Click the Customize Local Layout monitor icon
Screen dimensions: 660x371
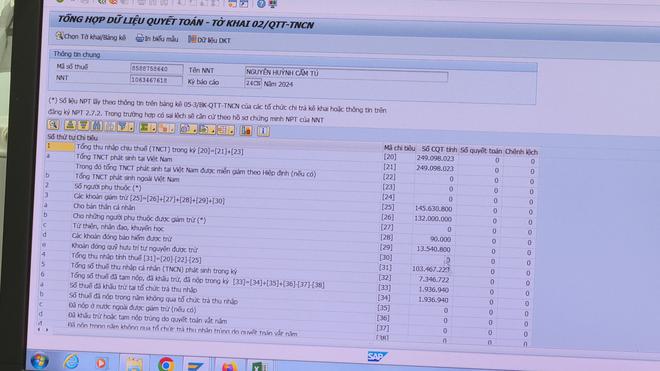pyautogui.click(x=273, y=4)
